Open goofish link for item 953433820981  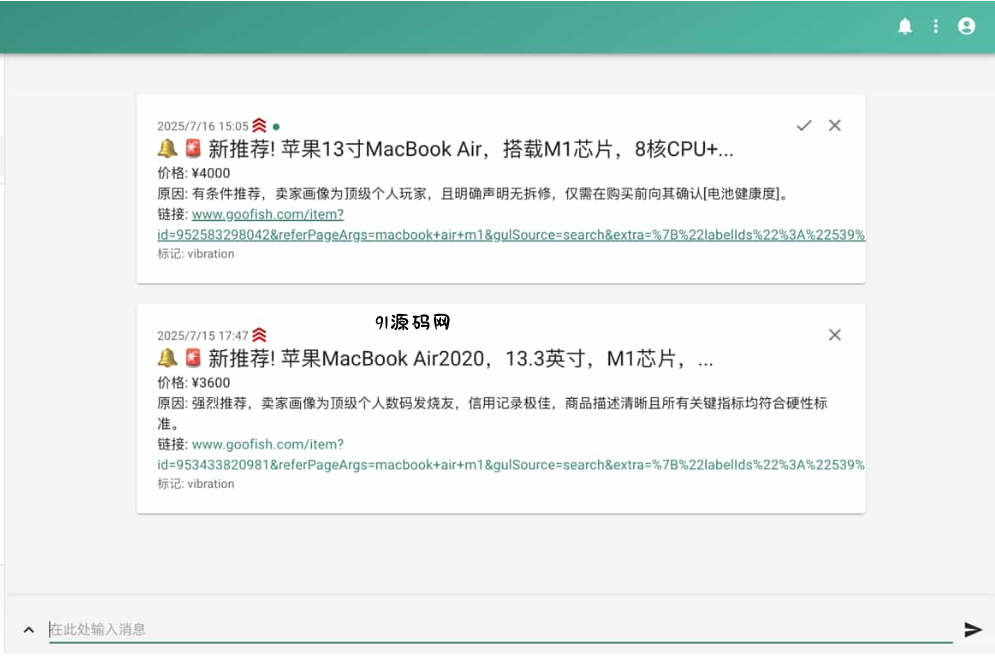click(511, 454)
